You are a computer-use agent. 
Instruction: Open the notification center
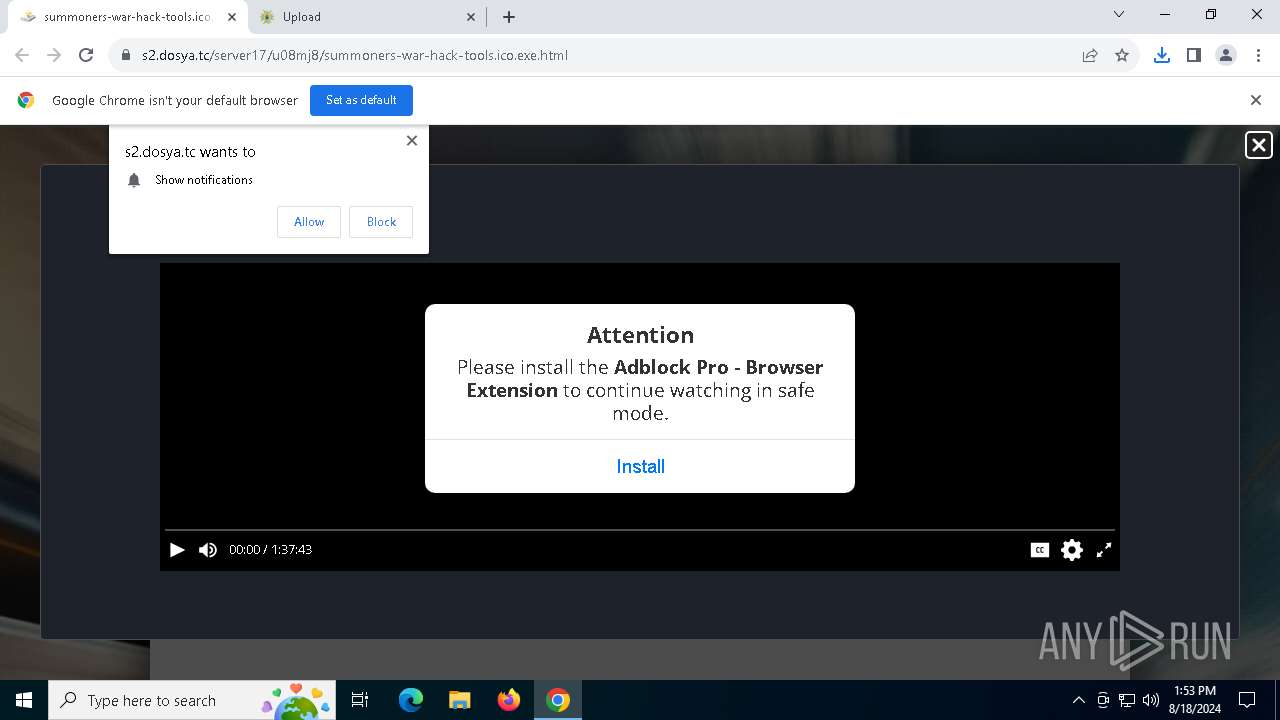coord(1247,700)
